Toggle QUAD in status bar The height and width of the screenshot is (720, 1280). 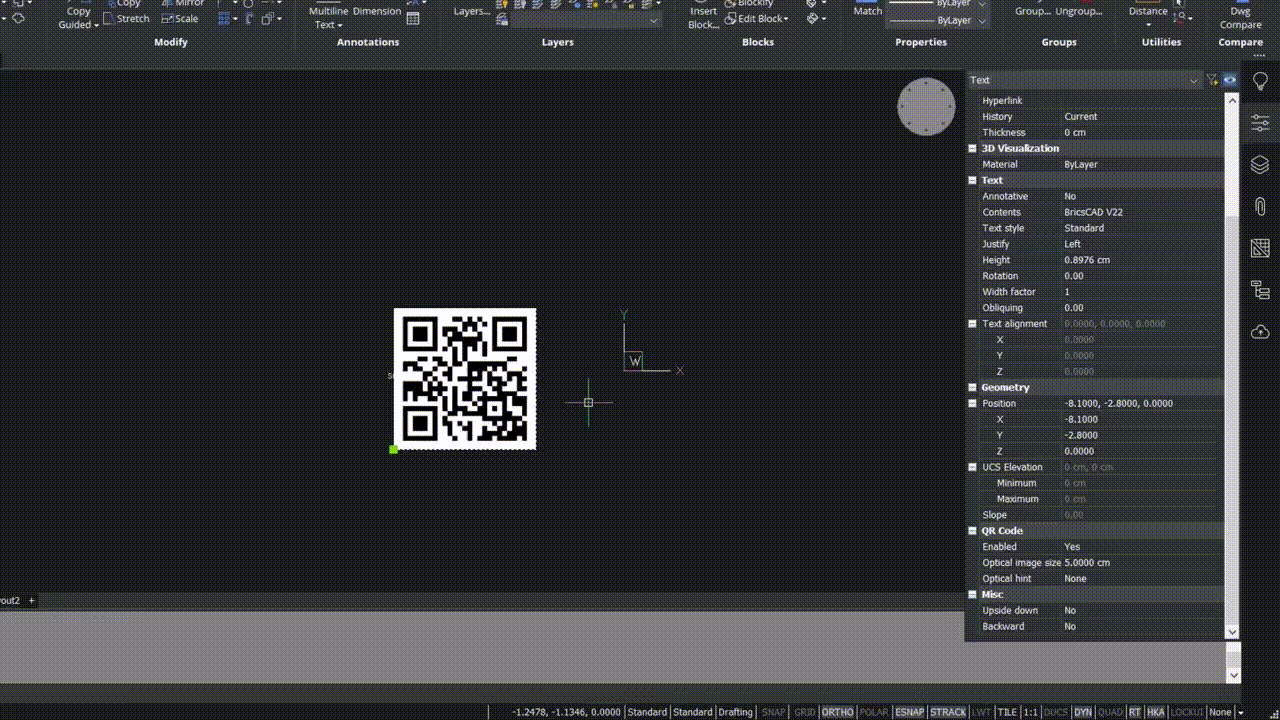click(x=1110, y=712)
